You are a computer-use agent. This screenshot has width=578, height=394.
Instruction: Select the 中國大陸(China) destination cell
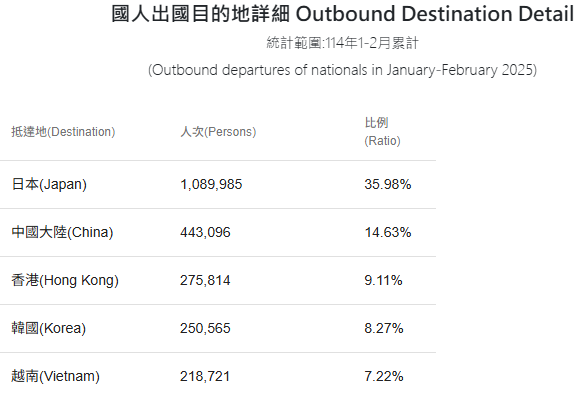(62, 232)
